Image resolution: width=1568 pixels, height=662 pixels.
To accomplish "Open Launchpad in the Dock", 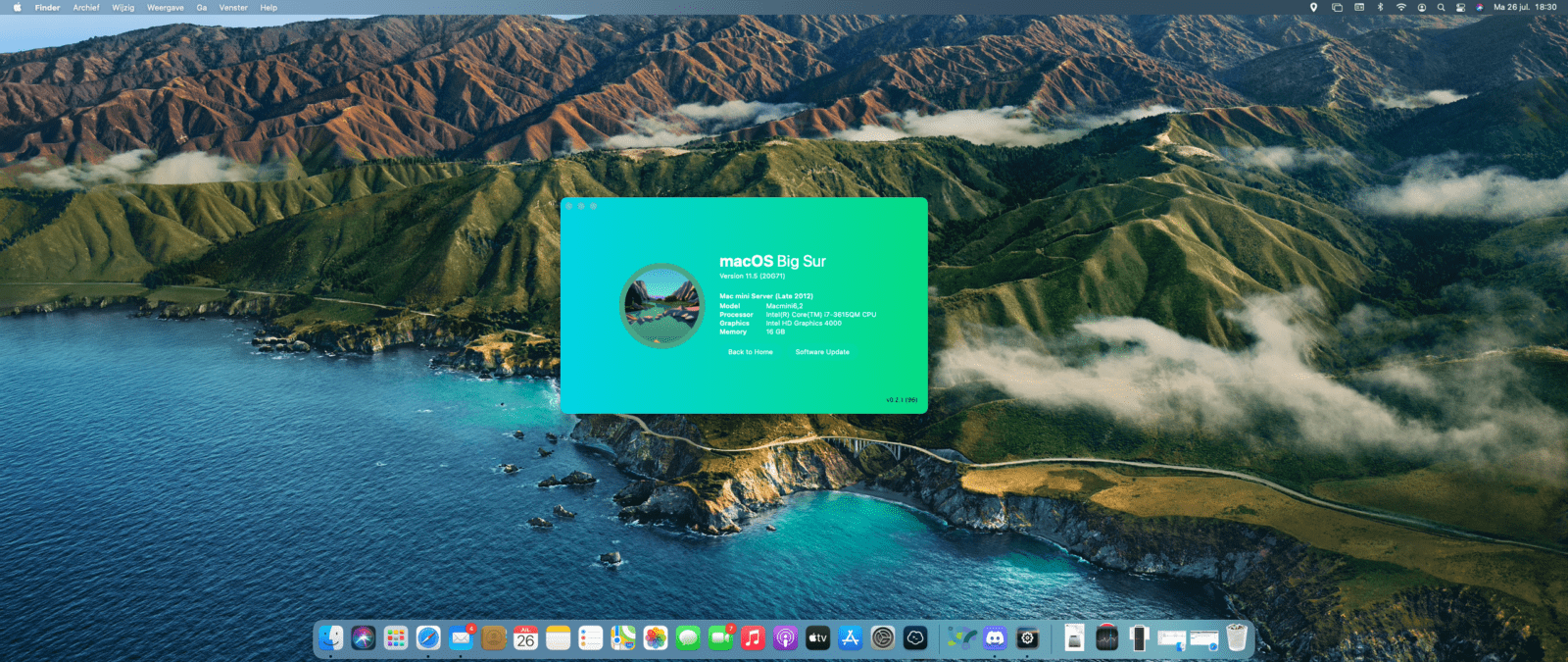I will [396, 638].
